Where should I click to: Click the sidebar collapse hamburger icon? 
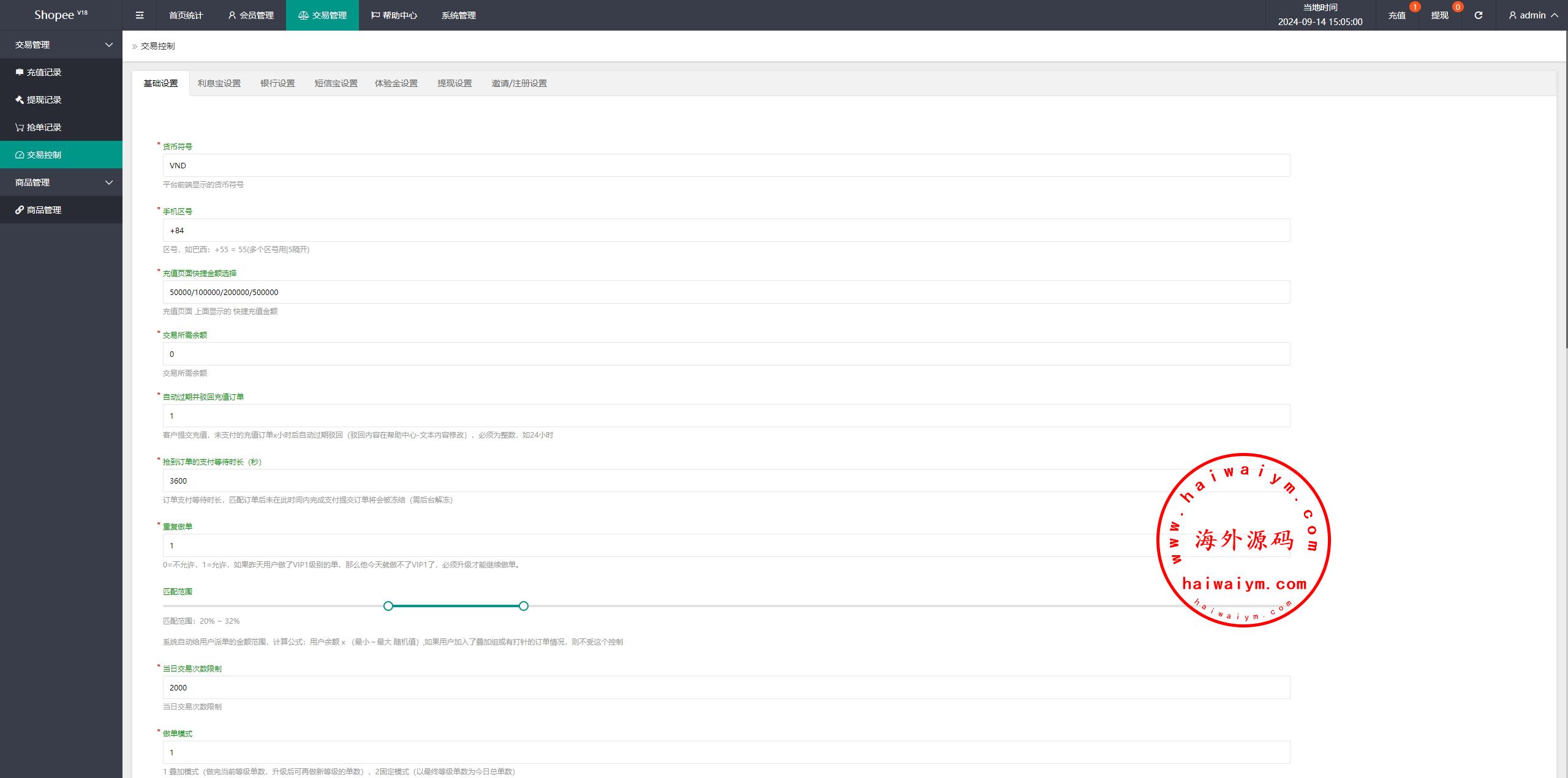(140, 15)
